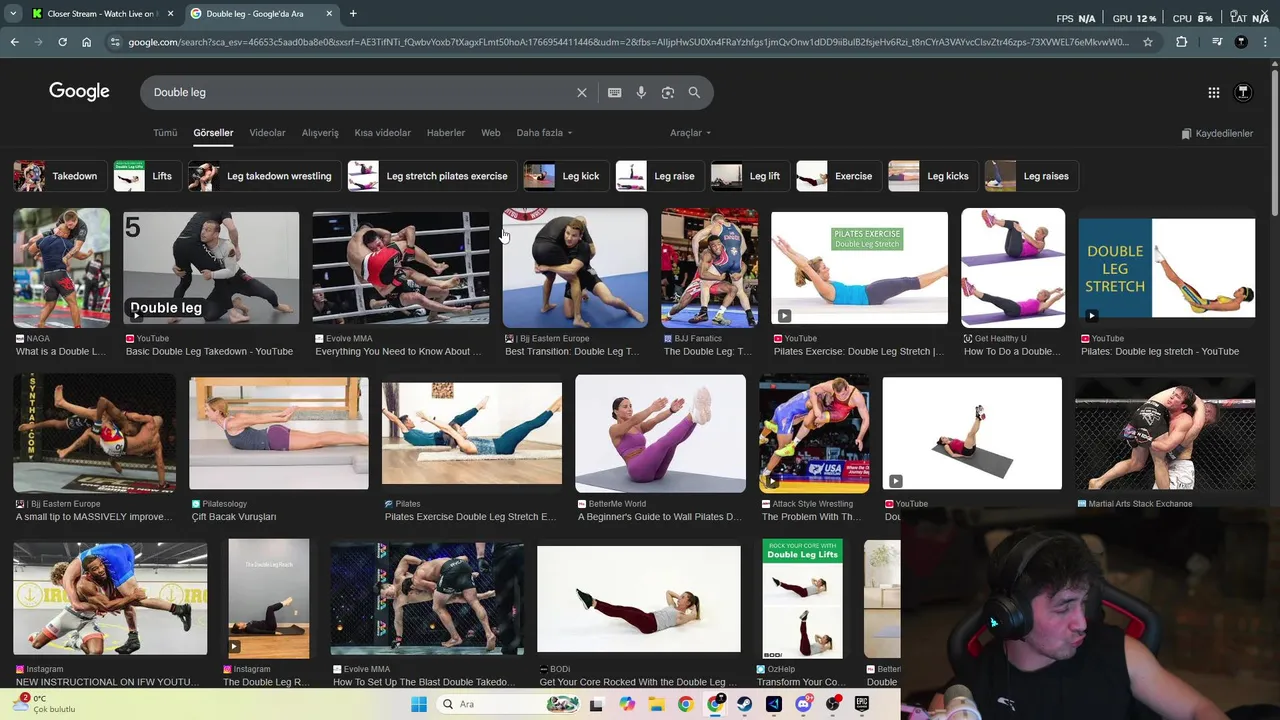Click the Windows taskbar Ara search box

(508, 704)
